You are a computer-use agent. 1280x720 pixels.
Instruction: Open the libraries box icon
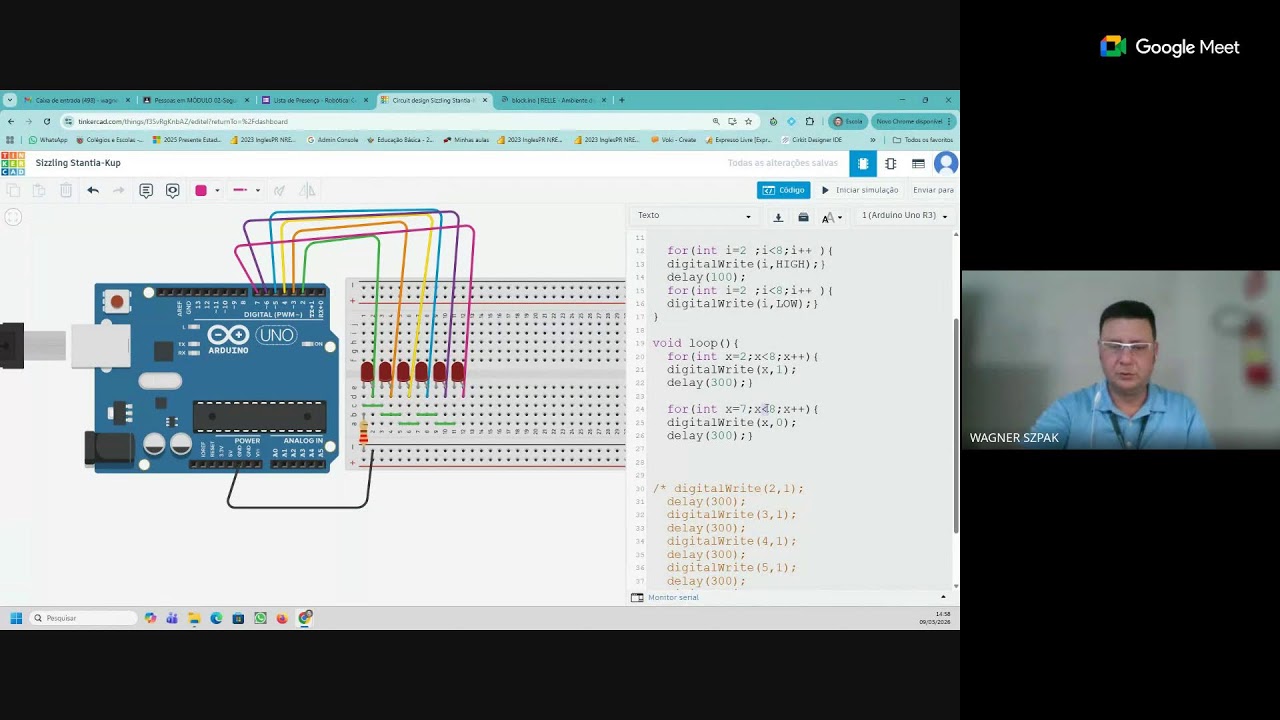[x=803, y=216]
